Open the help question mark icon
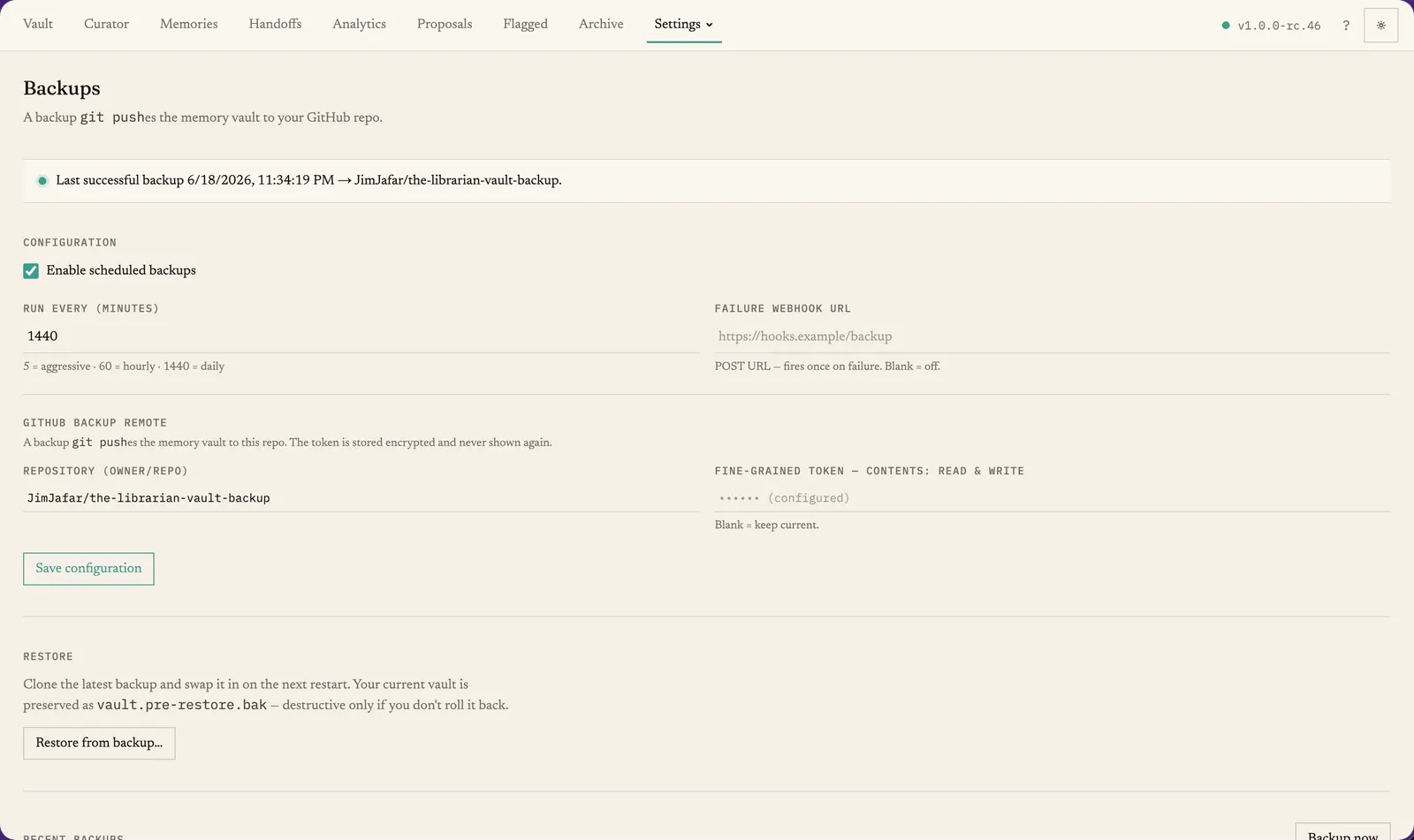This screenshot has height=840, width=1414. coord(1346,26)
